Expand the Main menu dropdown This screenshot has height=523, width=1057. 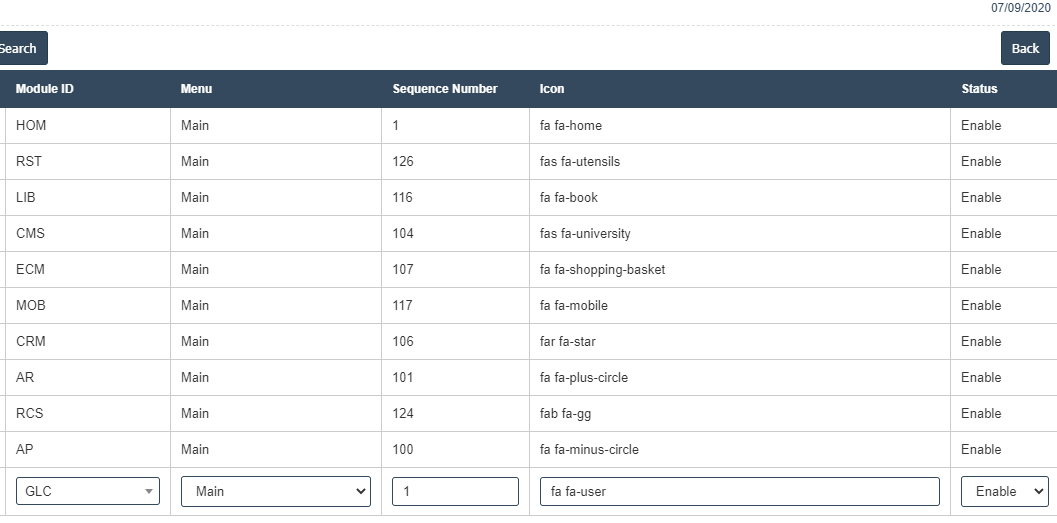click(275, 491)
